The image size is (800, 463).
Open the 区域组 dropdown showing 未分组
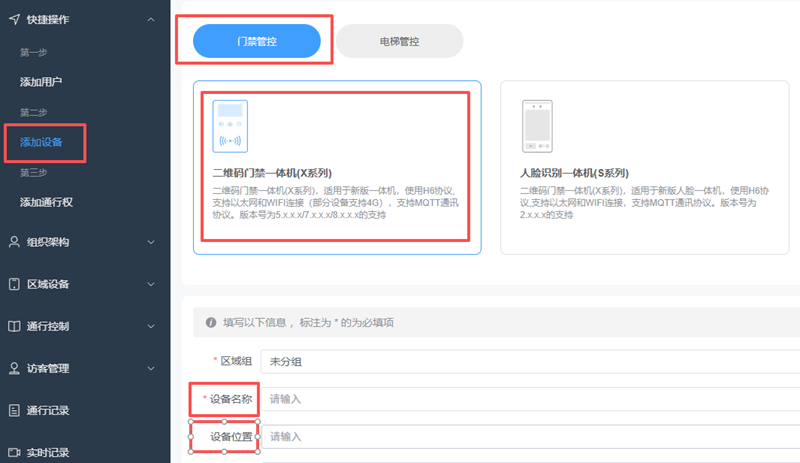coord(530,360)
